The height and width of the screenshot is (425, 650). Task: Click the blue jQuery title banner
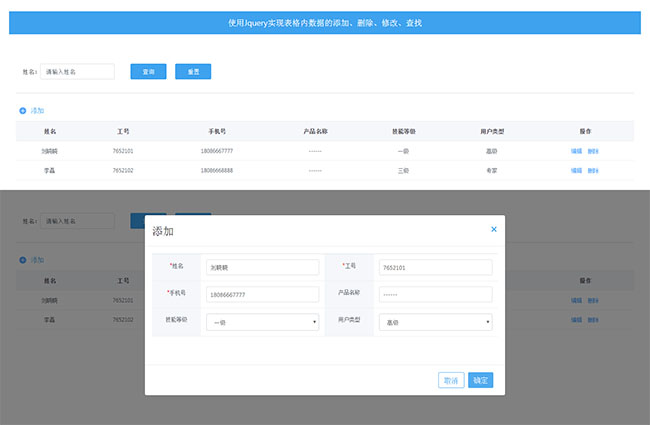point(325,22)
